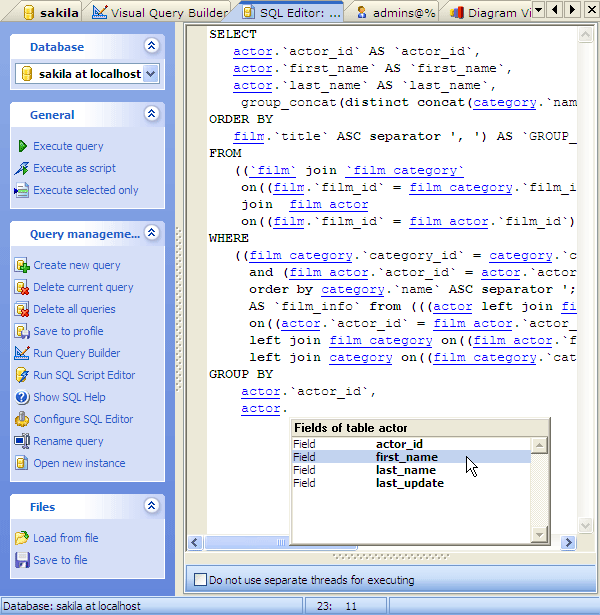
Task: Click the Execute query link
Action: [x=68, y=146]
